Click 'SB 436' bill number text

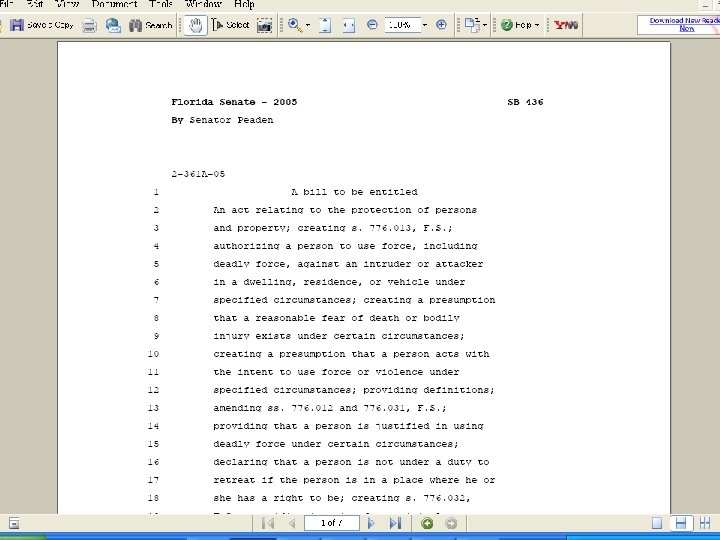point(525,102)
